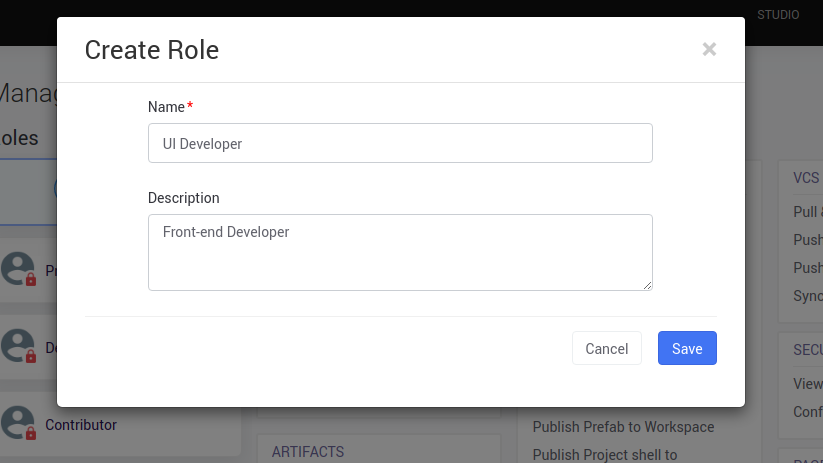This screenshot has width=823, height=463.
Task: Select the locked user icon beside Contributor
Action: (x=19, y=423)
